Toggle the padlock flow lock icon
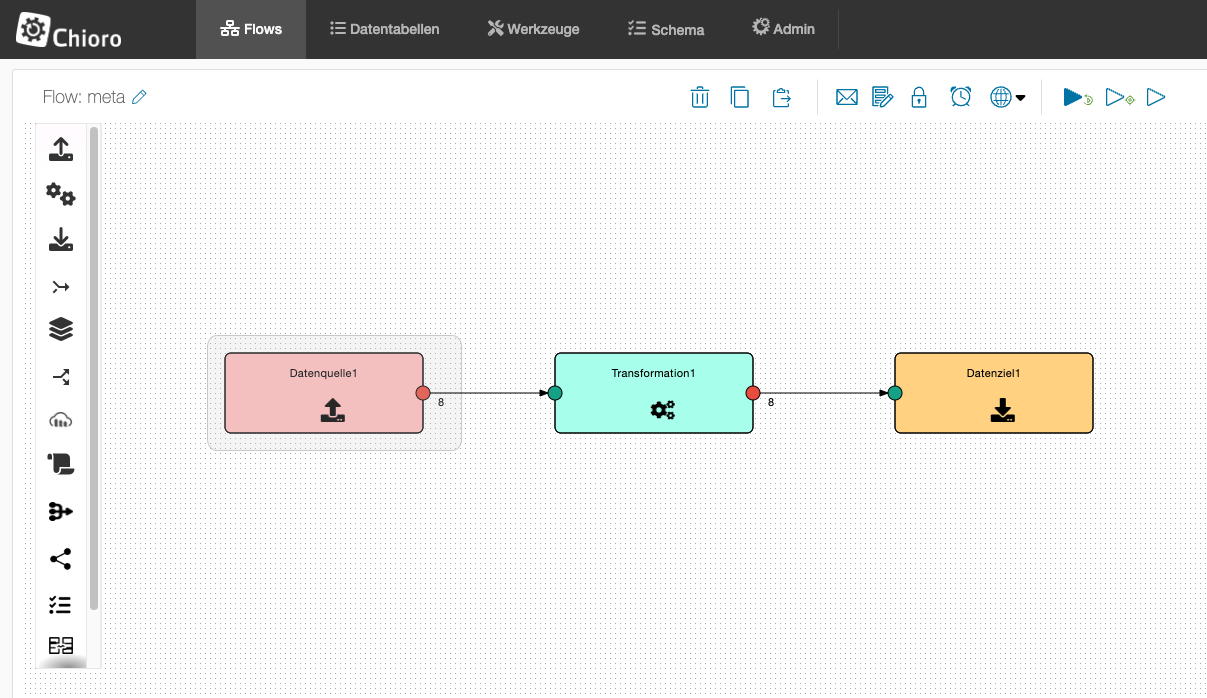Viewport: 1207px width, 698px height. [x=919, y=97]
